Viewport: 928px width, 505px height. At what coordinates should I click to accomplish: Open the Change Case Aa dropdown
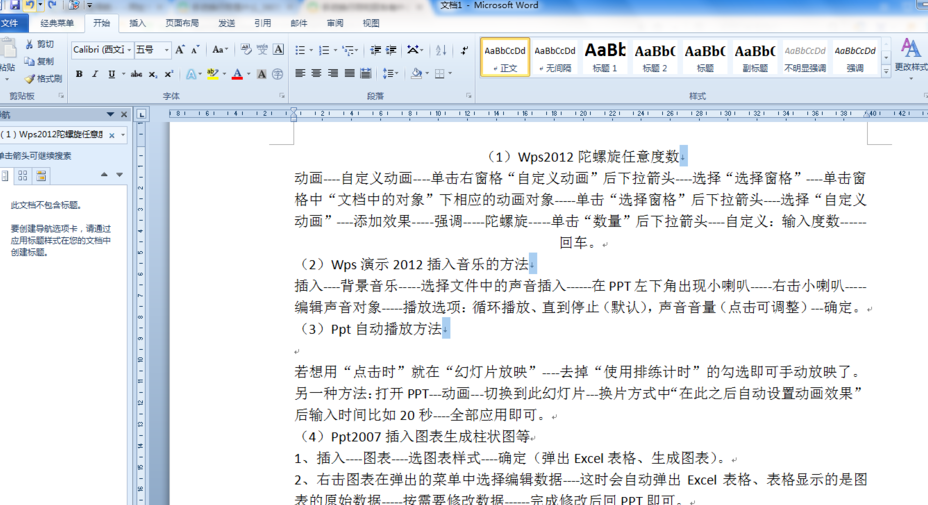coord(220,50)
